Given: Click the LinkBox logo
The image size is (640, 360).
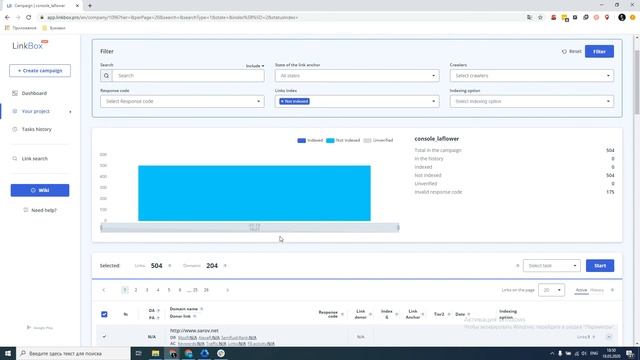Looking at the screenshot, I should pyautogui.click(x=30, y=45).
